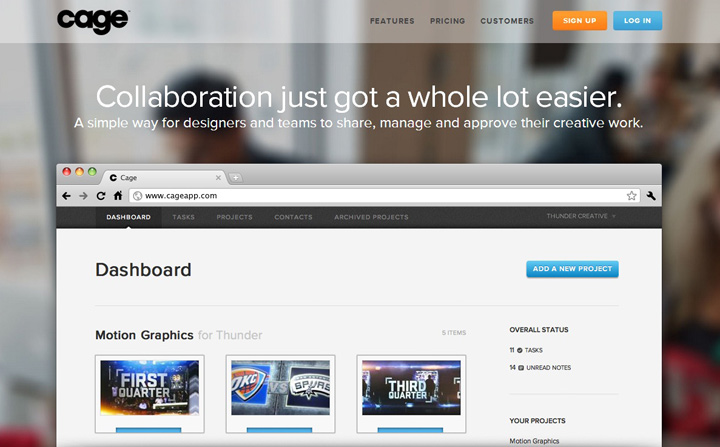The width and height of the screenshot is (720, 447).
Task: Click the bookmark star icon
Action: 632,196
